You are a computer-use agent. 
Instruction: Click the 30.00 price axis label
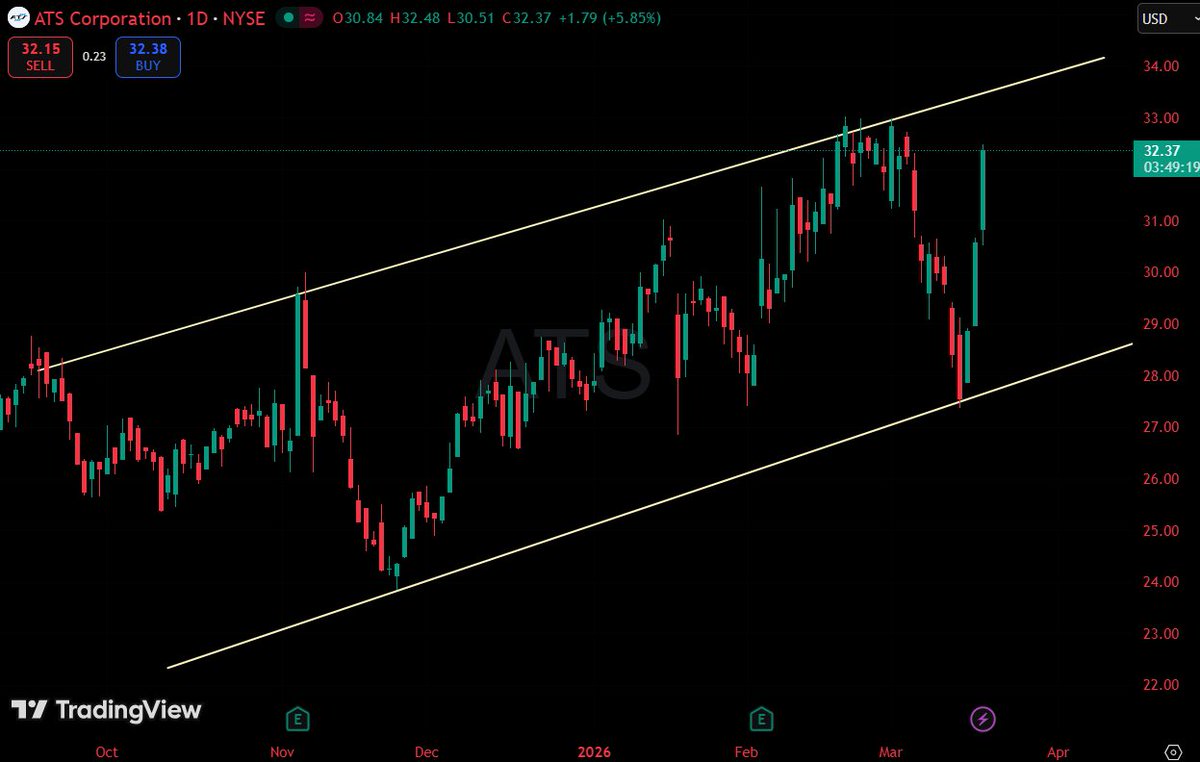[x=1161, y=273]
